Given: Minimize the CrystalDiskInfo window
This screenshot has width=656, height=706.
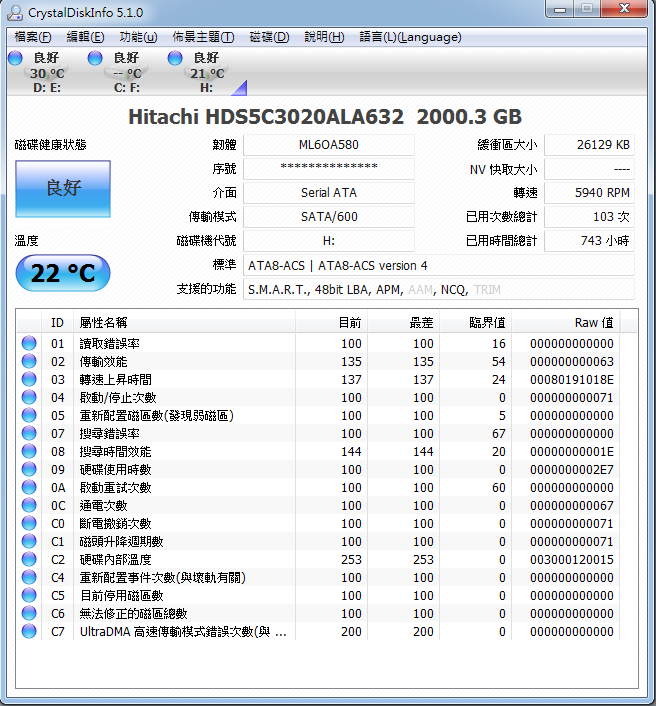Looking at the screenshot, I should [560, 9].
